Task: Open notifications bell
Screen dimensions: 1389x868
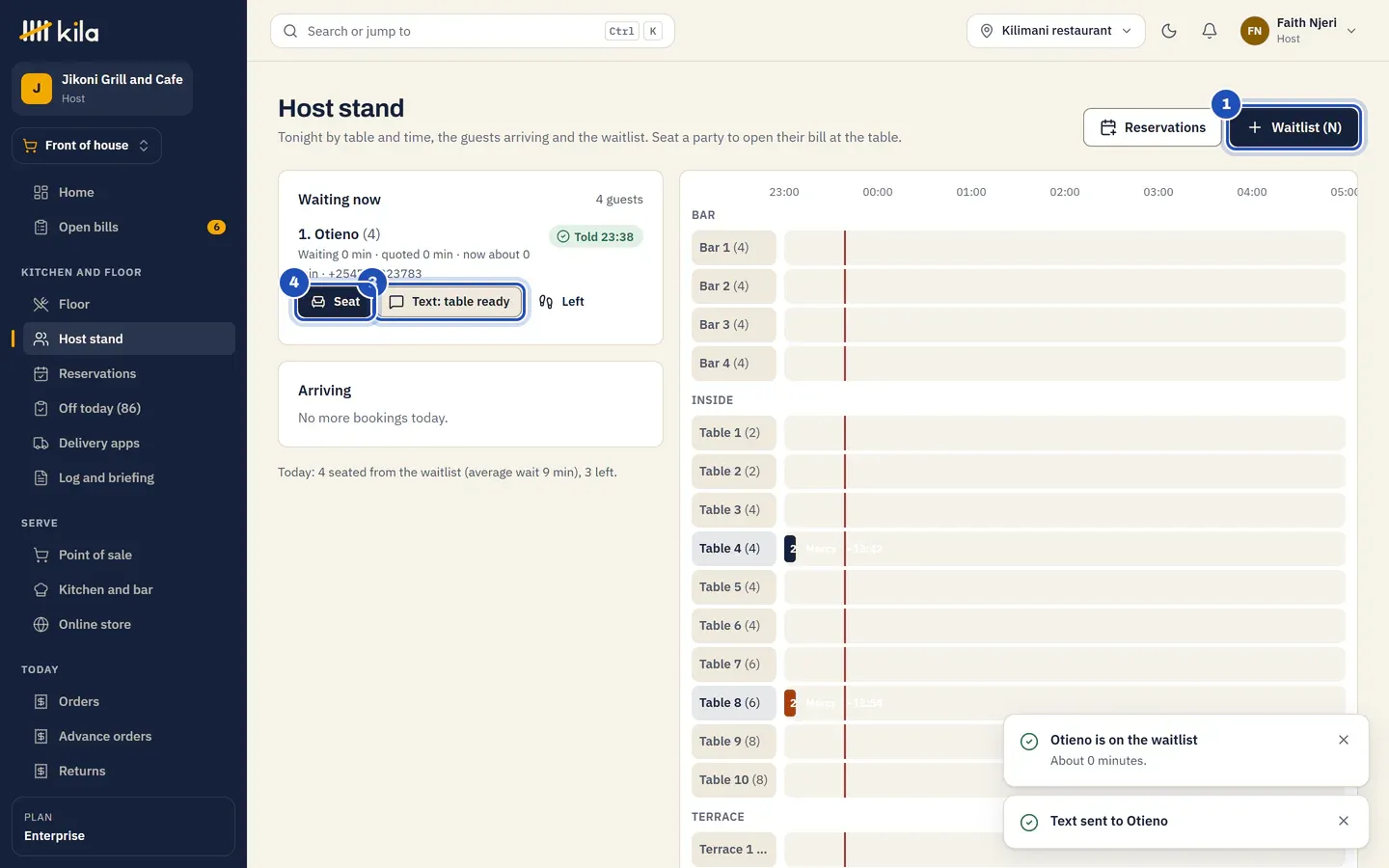Action: coord(1210,31)
